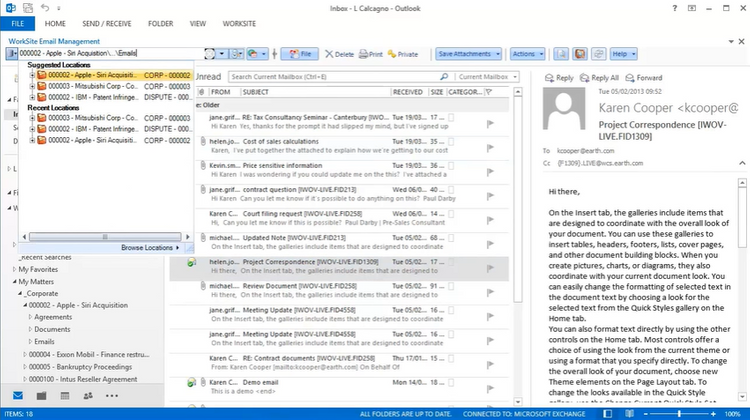Open People icon in navigation bar
The width and height of the screenshot is (750, 420).
[x=88, y=396]
